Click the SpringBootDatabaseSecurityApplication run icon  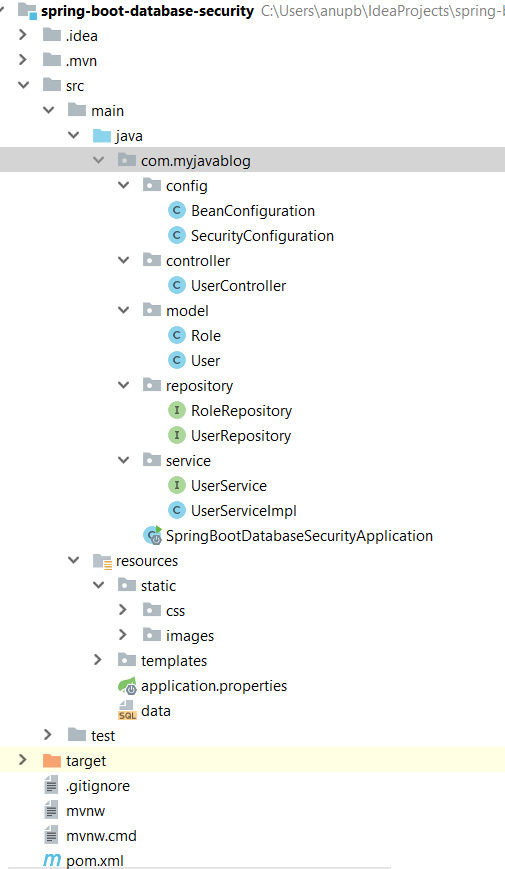tap(152, 535)
